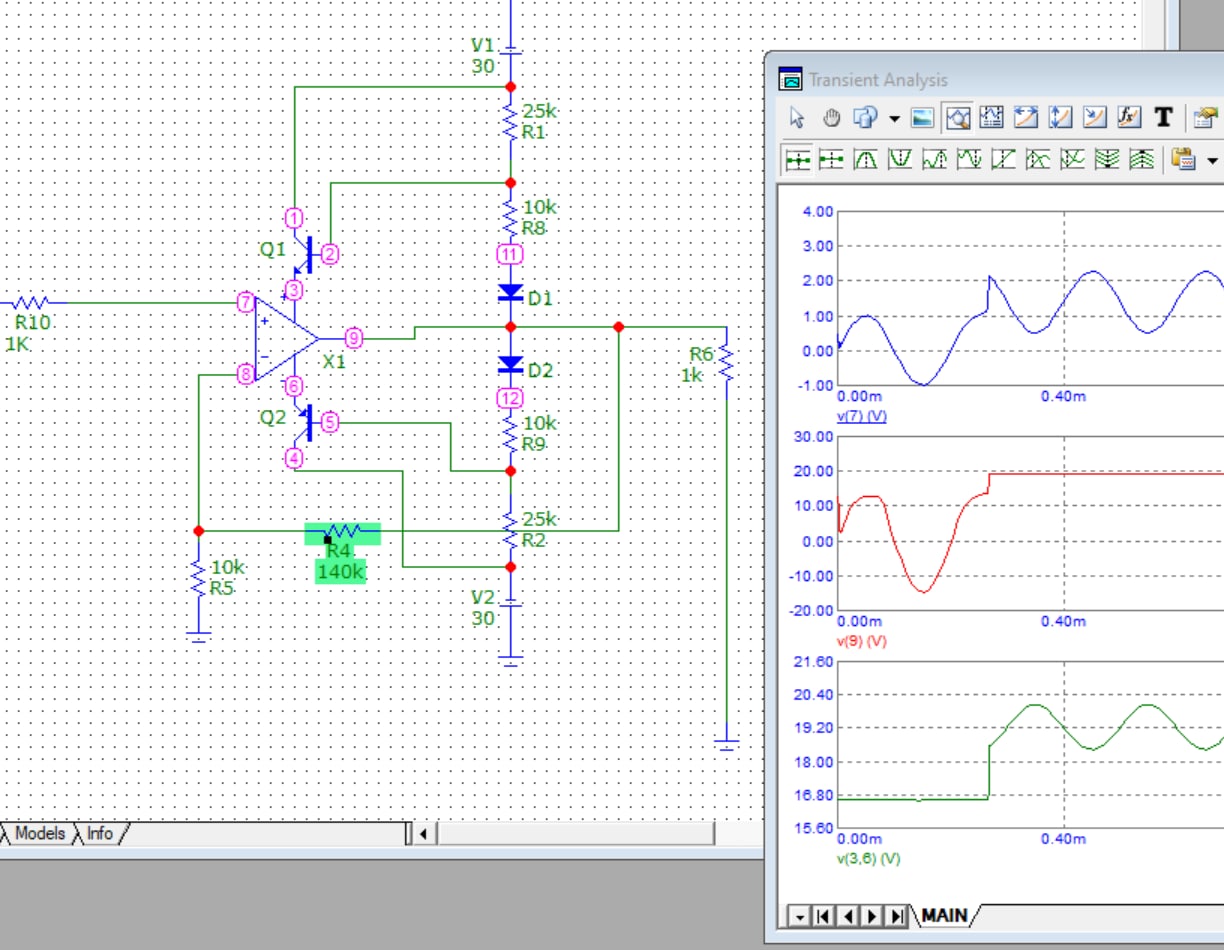This screenshot has height=950, width=1224.
Task: Click the R9 resistor label
Action: [x=534, y=442]
